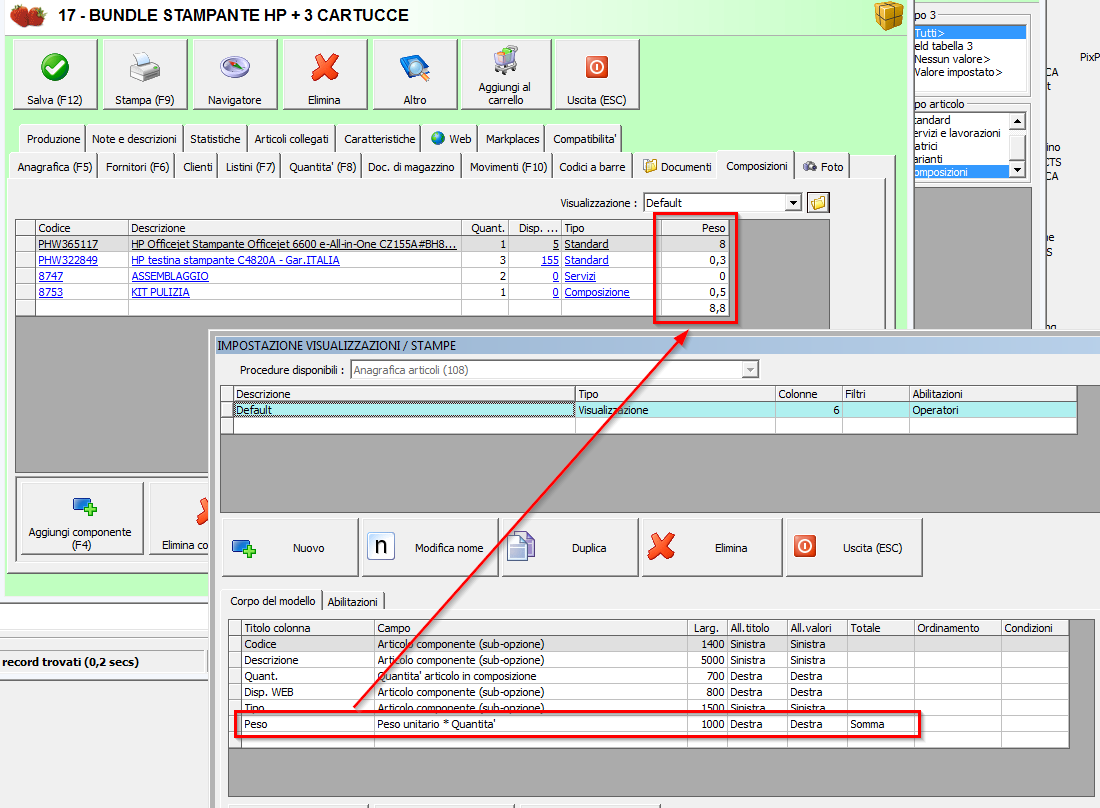This screenshot has height=808, width=1100.
Task: Switch to Movimenti (F10) tab
Action: [x=508, y=167]
